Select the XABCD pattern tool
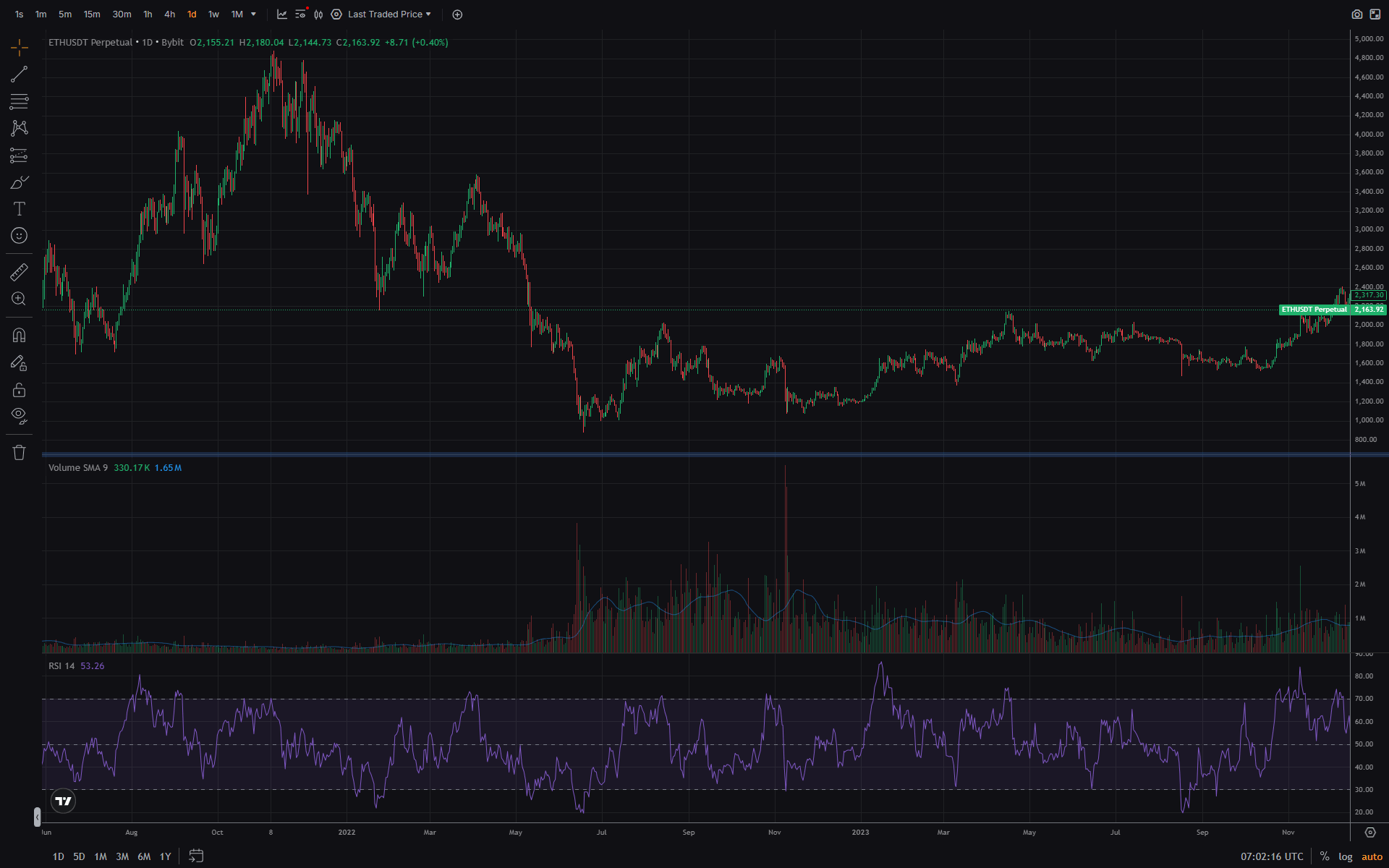The width and height of the screenshot is (1389, 868). point(19,128)
